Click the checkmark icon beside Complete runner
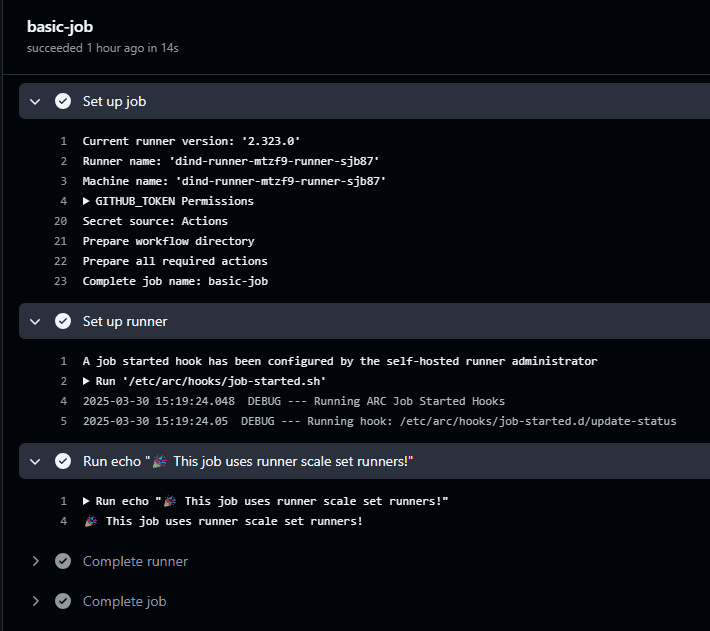710x631 pixels. pos(63,561)
